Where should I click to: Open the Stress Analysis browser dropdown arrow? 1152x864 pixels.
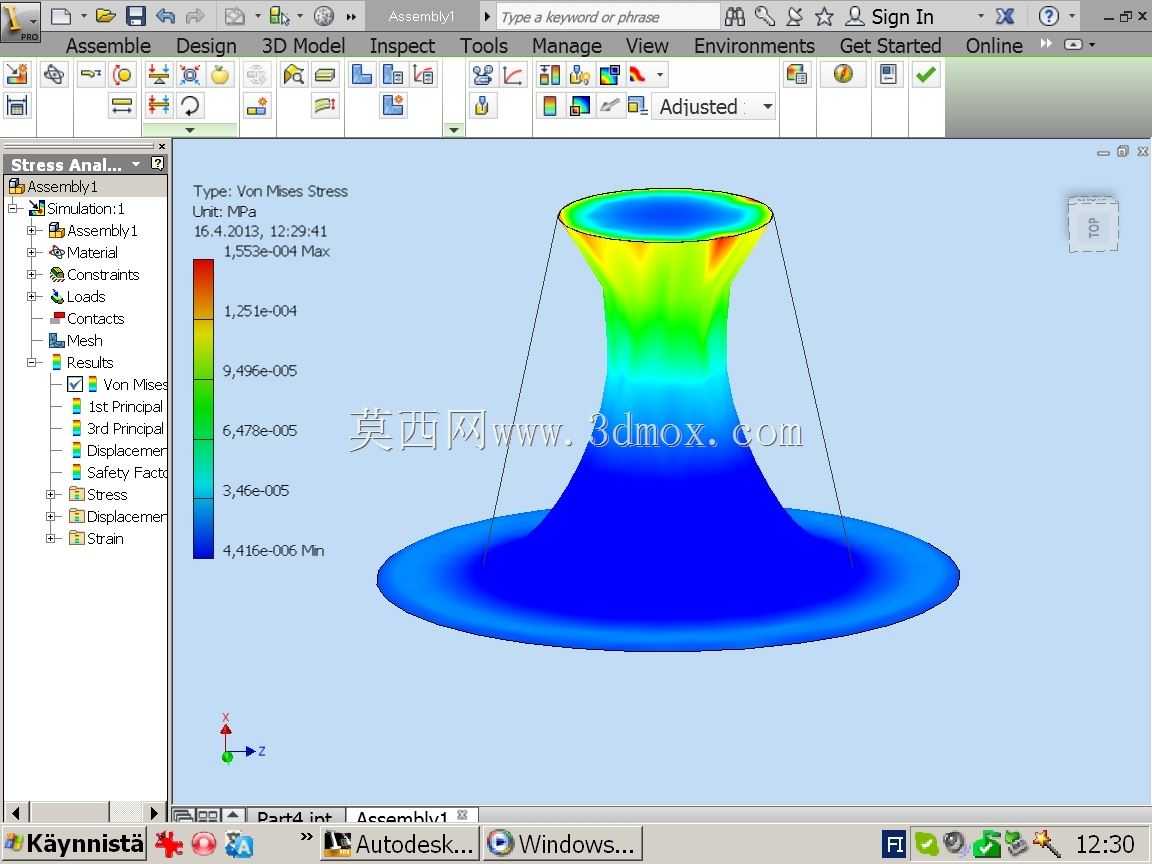pos(136,164)
